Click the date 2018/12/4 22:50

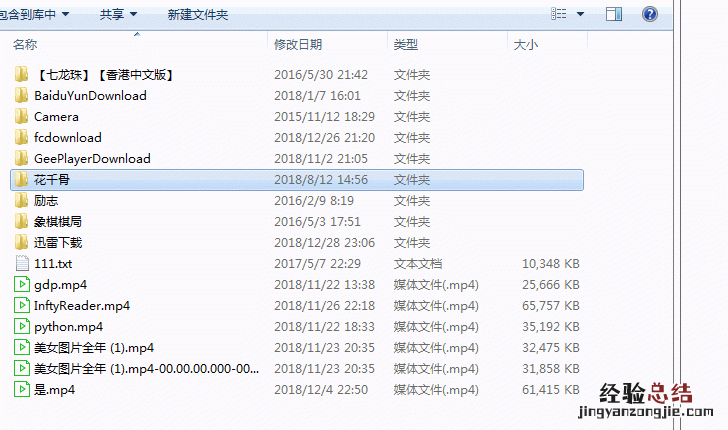321,390
